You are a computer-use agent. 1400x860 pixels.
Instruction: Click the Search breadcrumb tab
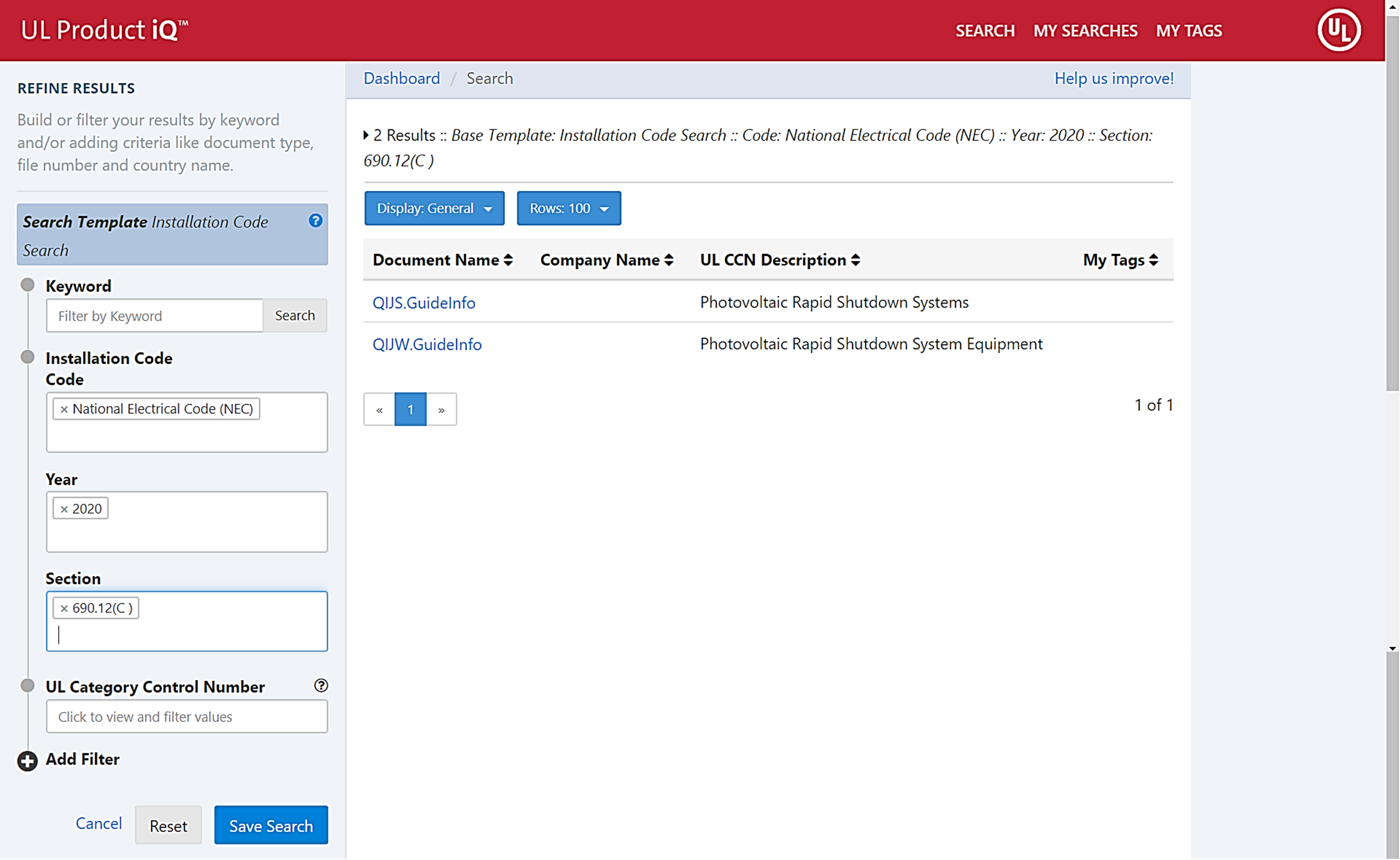489,78
